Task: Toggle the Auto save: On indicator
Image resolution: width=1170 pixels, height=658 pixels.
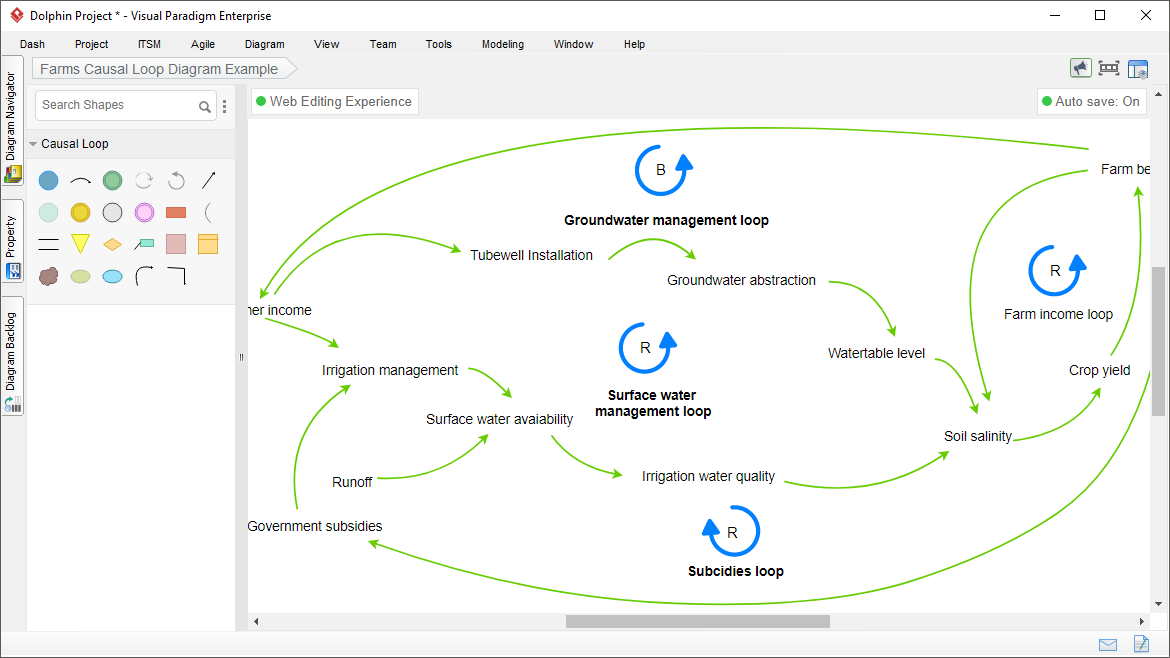Action: pyautogui.click(x=1091, y=101)
